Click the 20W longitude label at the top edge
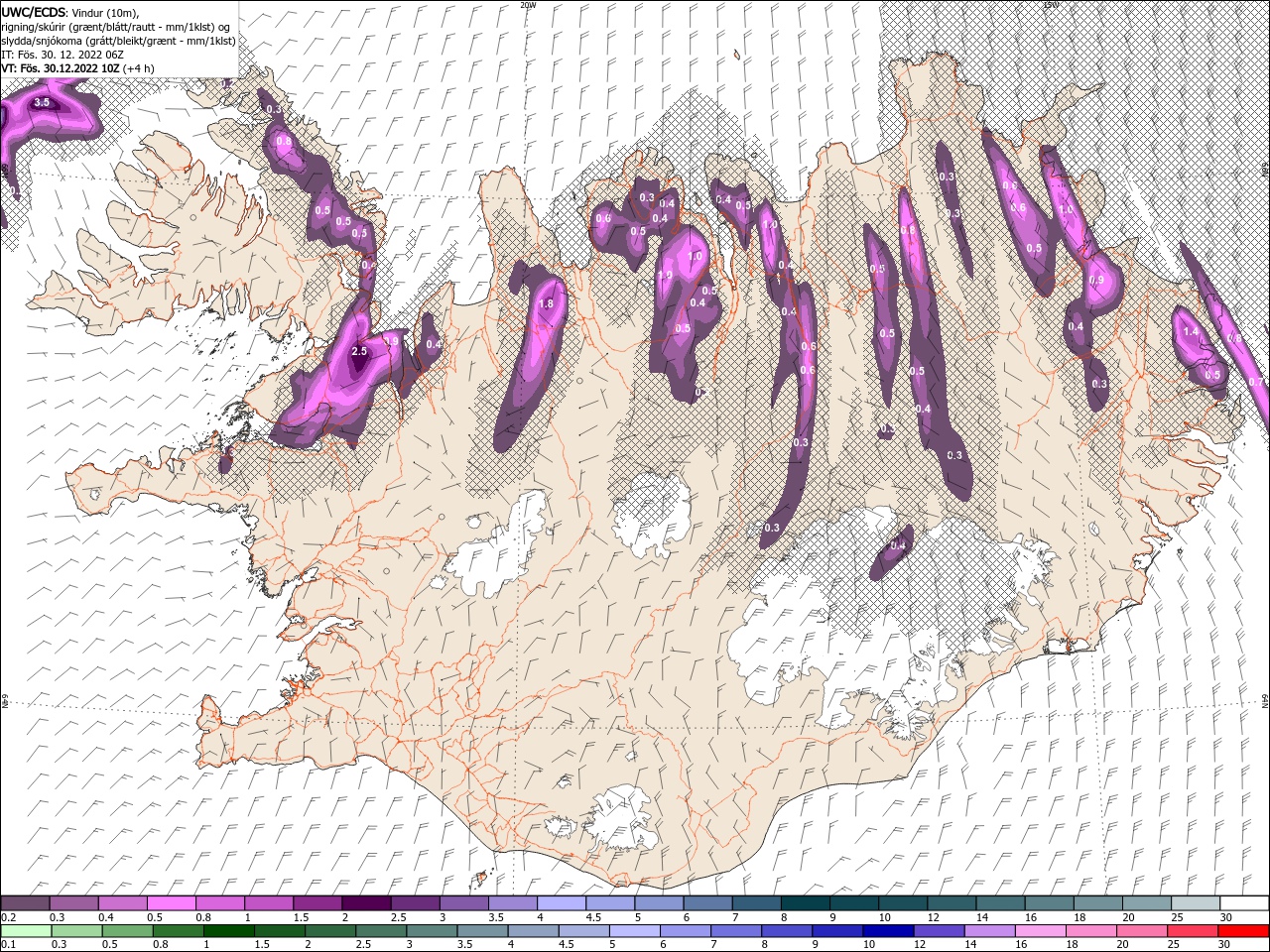This screenshot has width=1270, height=952. click(x=528, y=5)
